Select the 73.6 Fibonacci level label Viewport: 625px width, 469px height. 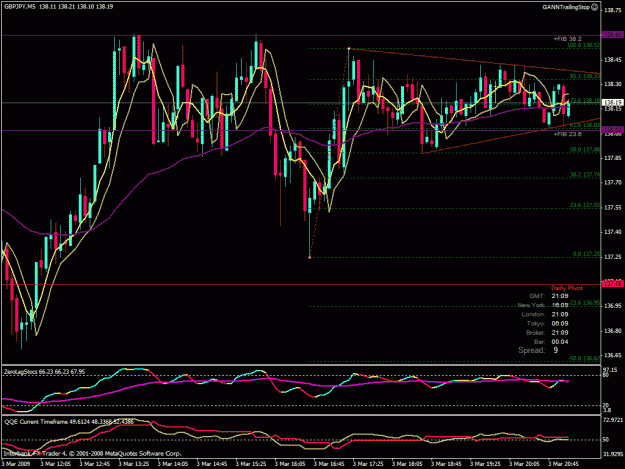[x=585, y=100]
